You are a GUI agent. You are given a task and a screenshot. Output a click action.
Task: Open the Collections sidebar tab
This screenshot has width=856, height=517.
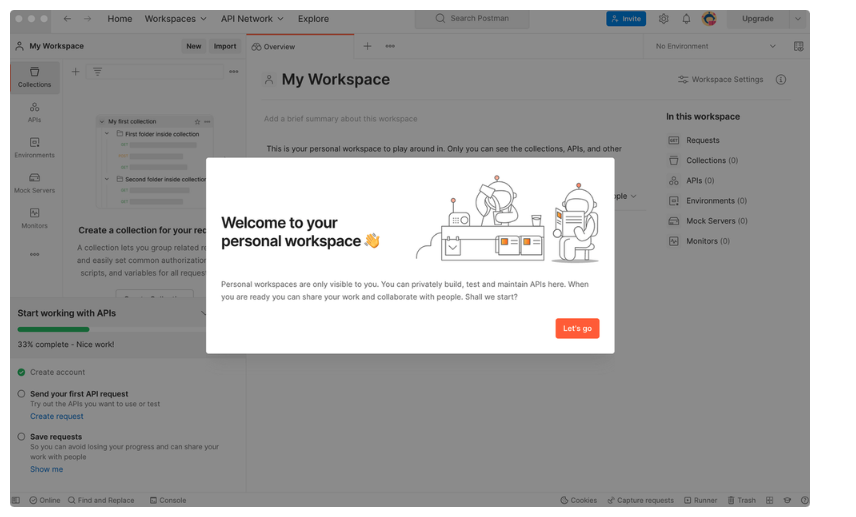pos(34,78)
